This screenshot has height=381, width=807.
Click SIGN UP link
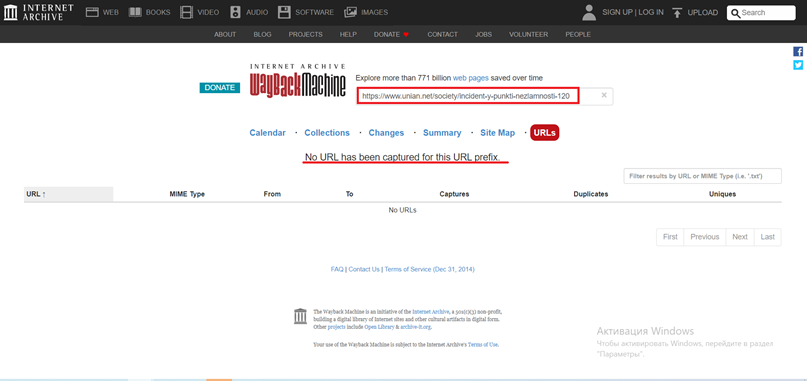coord(617,12)
